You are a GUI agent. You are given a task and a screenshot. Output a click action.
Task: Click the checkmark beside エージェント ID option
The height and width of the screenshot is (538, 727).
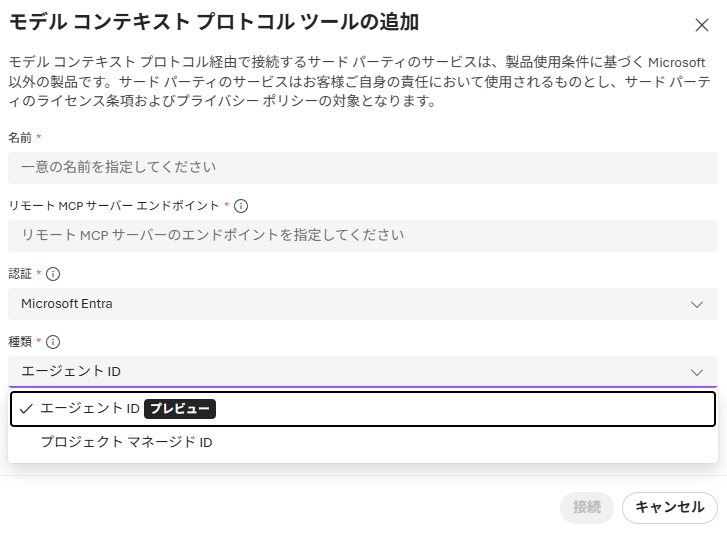(26, 409)
